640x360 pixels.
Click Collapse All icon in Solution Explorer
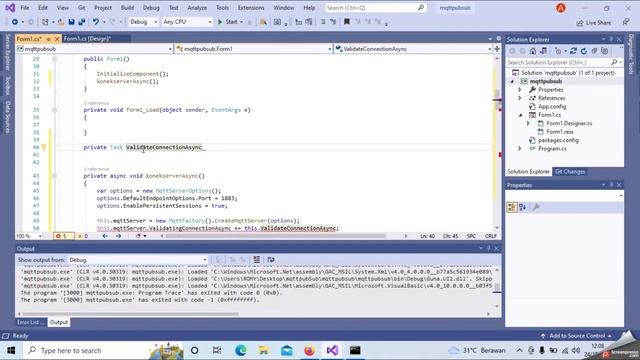594,51
